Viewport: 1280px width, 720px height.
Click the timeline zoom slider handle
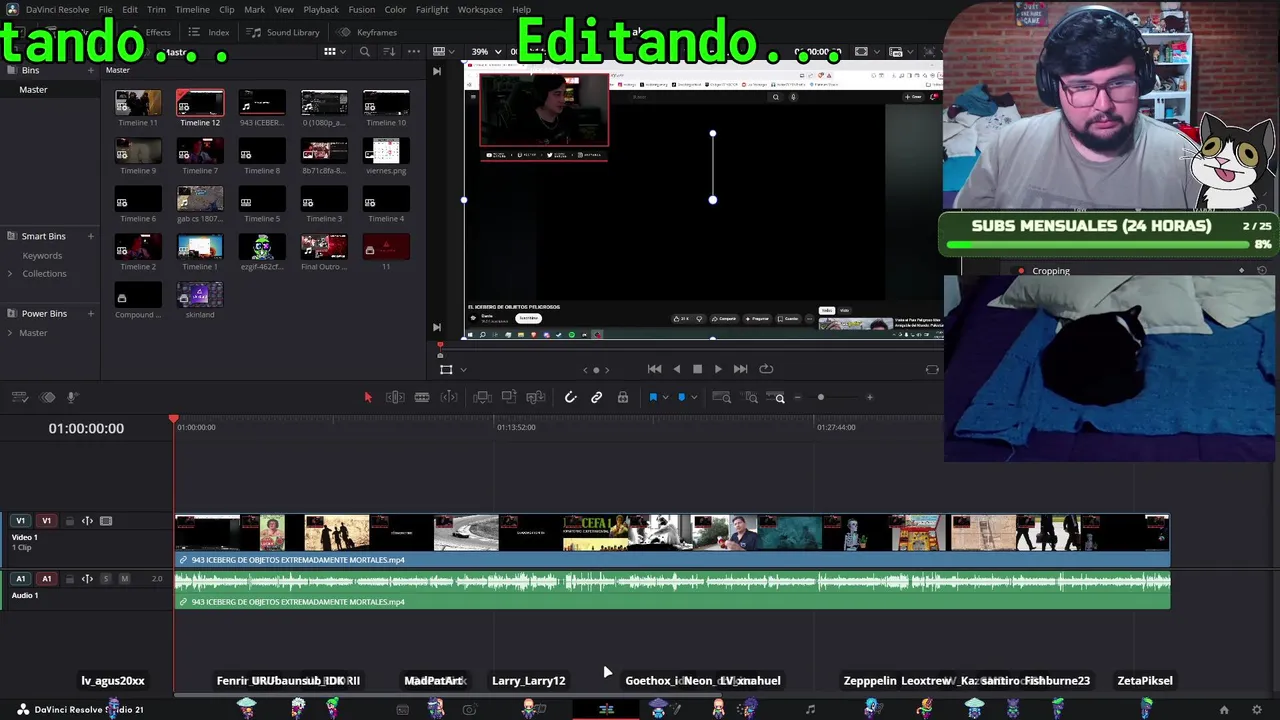pos(821,397)
